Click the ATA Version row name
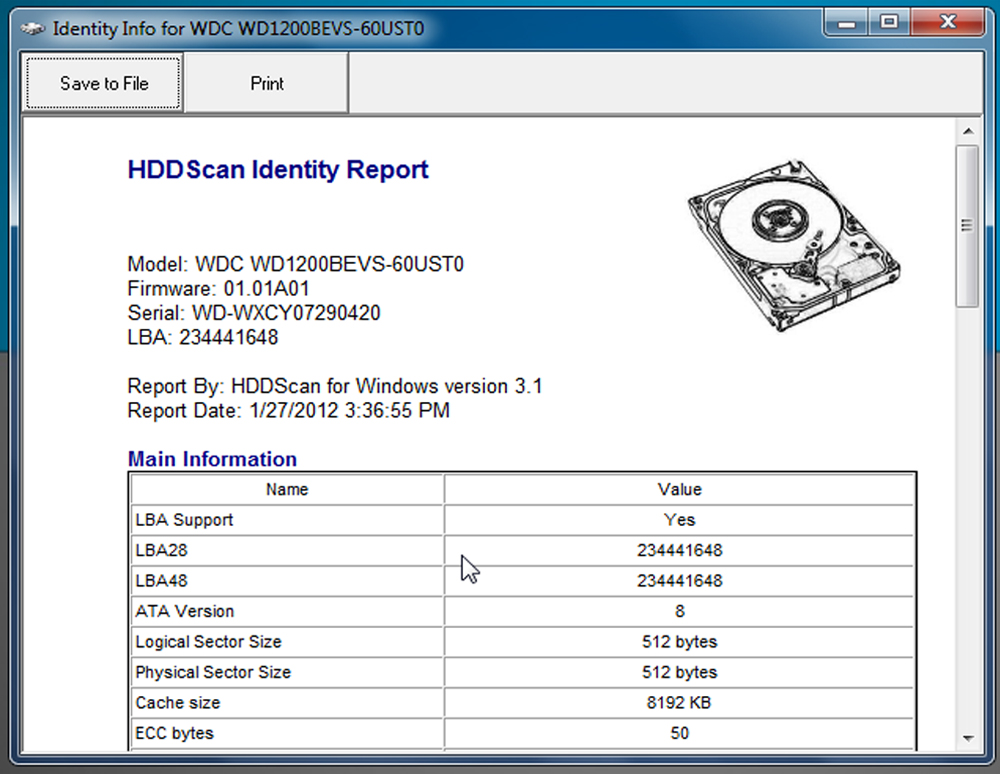 pyautogui.click(x=184, y=611)
